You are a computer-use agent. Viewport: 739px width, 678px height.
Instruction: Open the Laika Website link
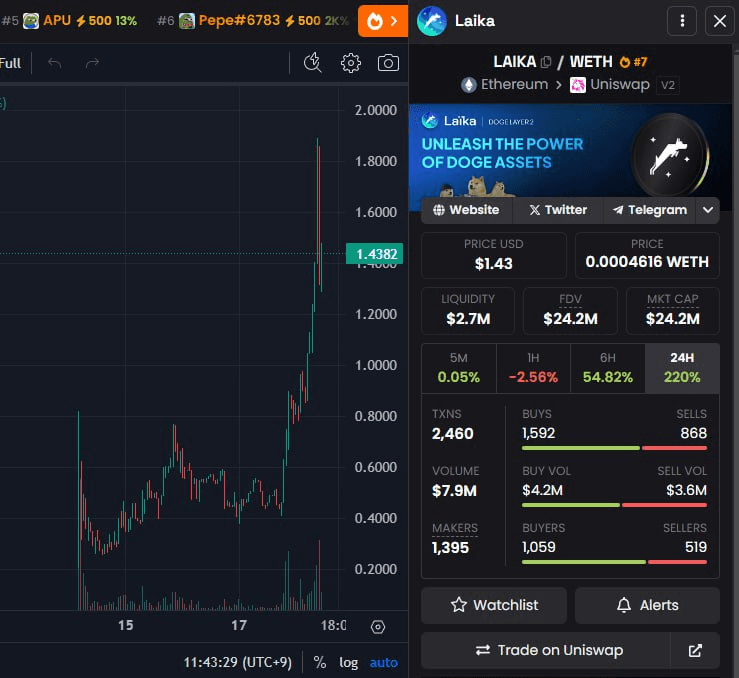click(x=466, y=210)
